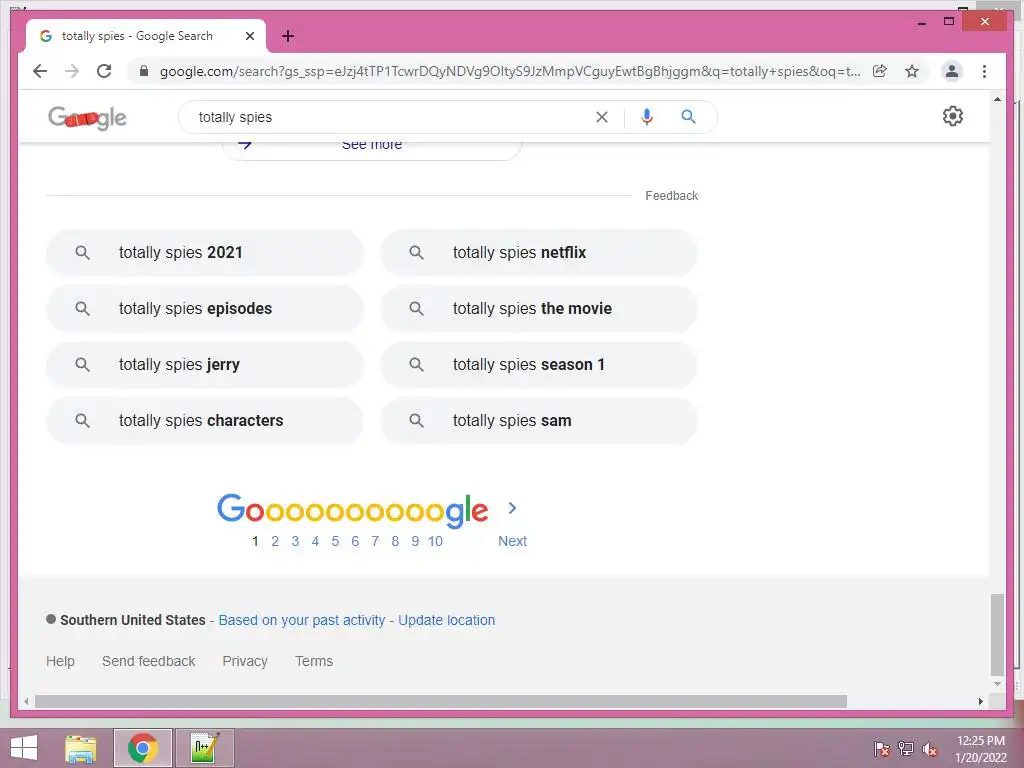Click the Action Center flag tray icon
This screenshot has width=1024, height=768.
pyautogui.click(x=882, y=749)
